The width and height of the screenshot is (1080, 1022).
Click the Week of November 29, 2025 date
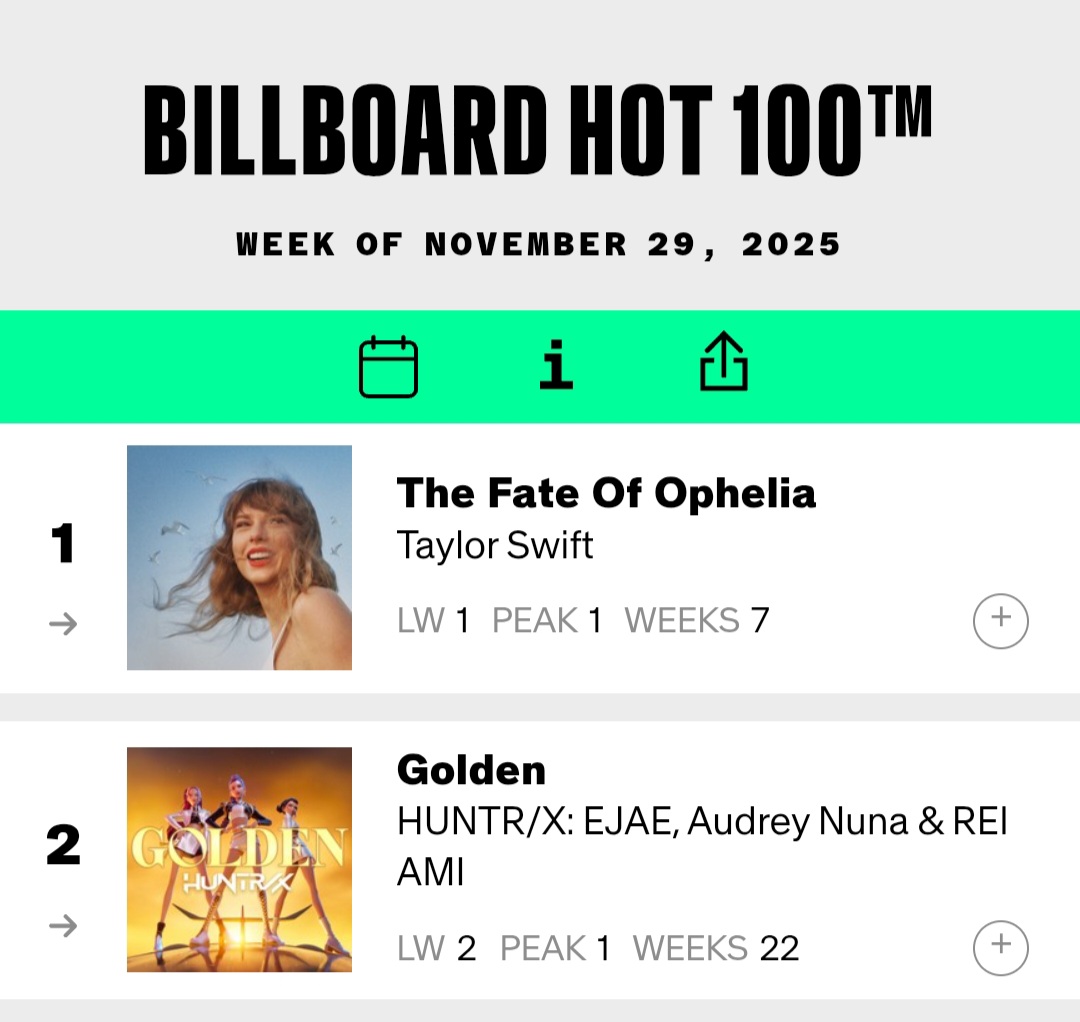coord(538,244)
